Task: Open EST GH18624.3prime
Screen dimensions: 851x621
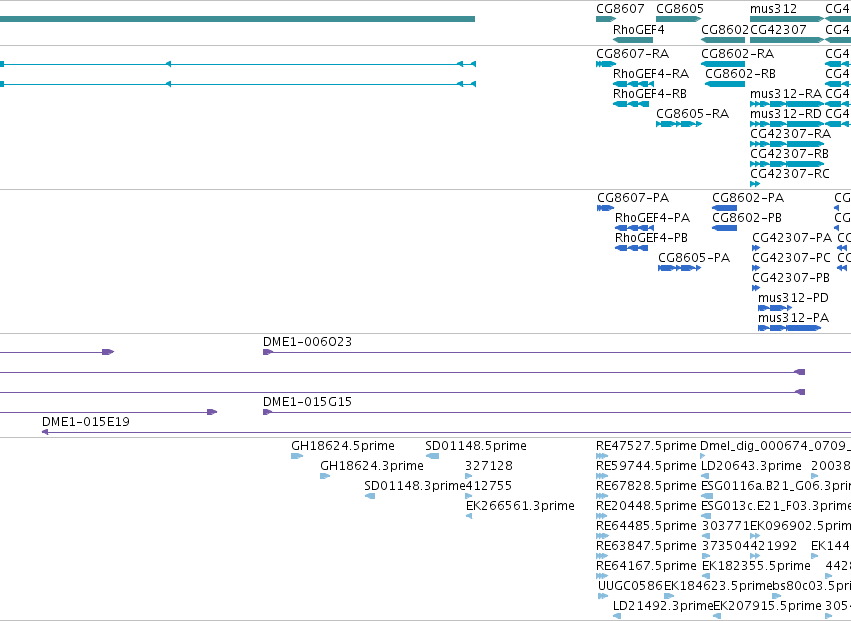Action: tap(372, 466)
